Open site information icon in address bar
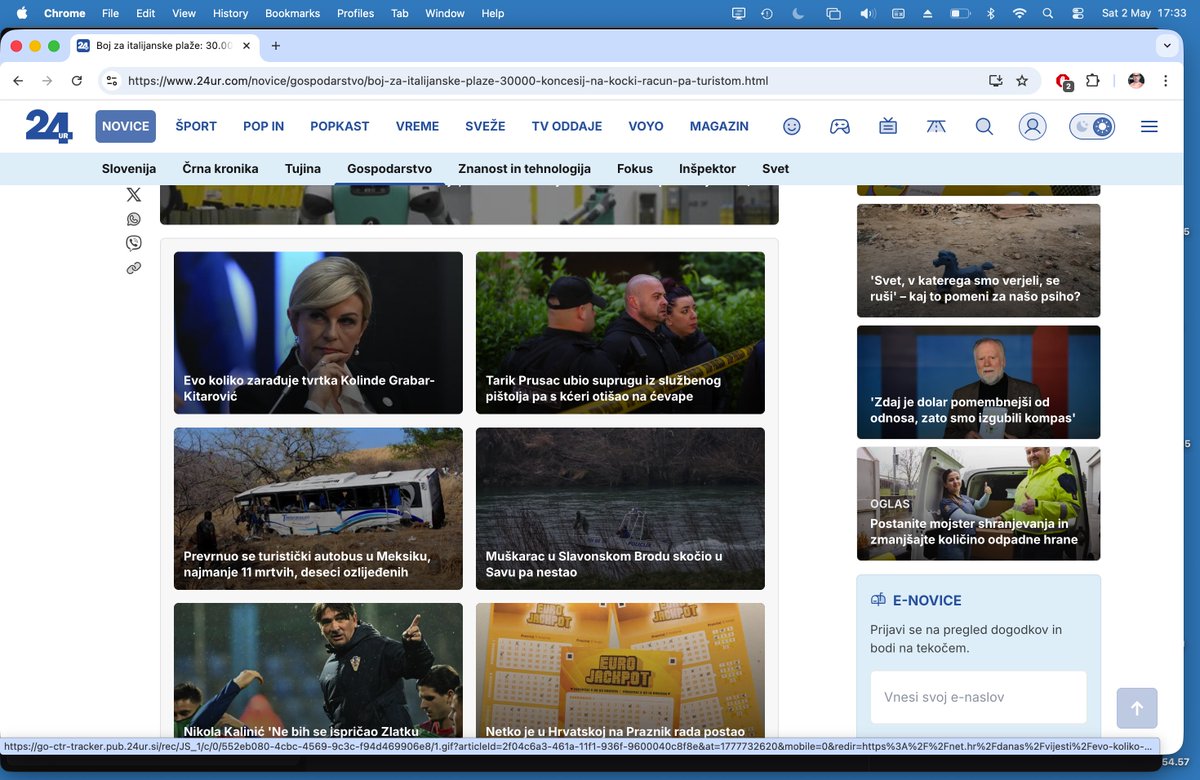The width and height of the screenshot is (1200, 780). (x=111, y=81)
